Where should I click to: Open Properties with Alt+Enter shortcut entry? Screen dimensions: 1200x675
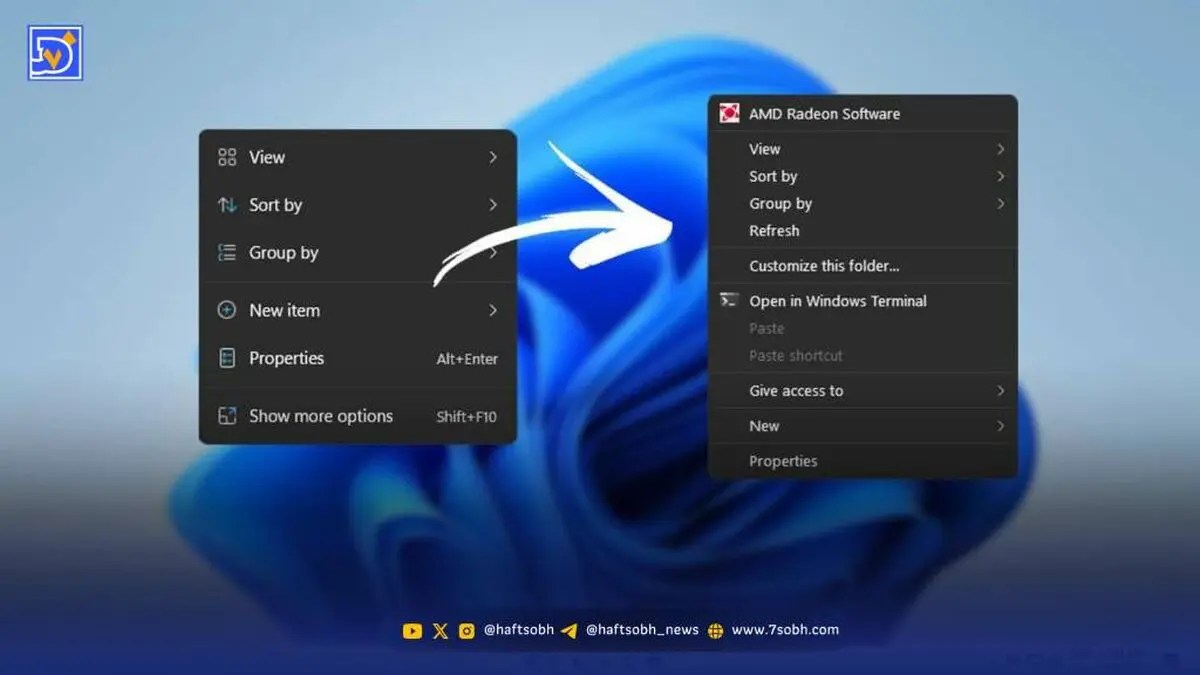click(x=358, y=358)
